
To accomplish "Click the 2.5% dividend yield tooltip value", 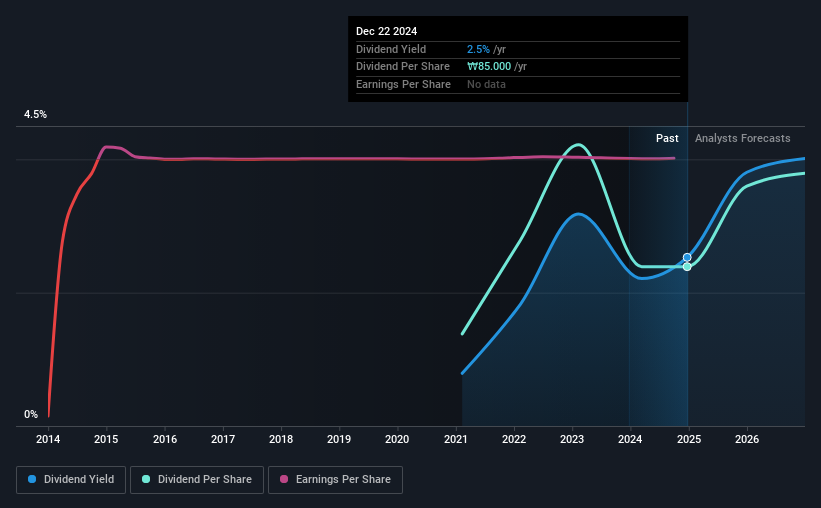I will [x=478, y=49].
